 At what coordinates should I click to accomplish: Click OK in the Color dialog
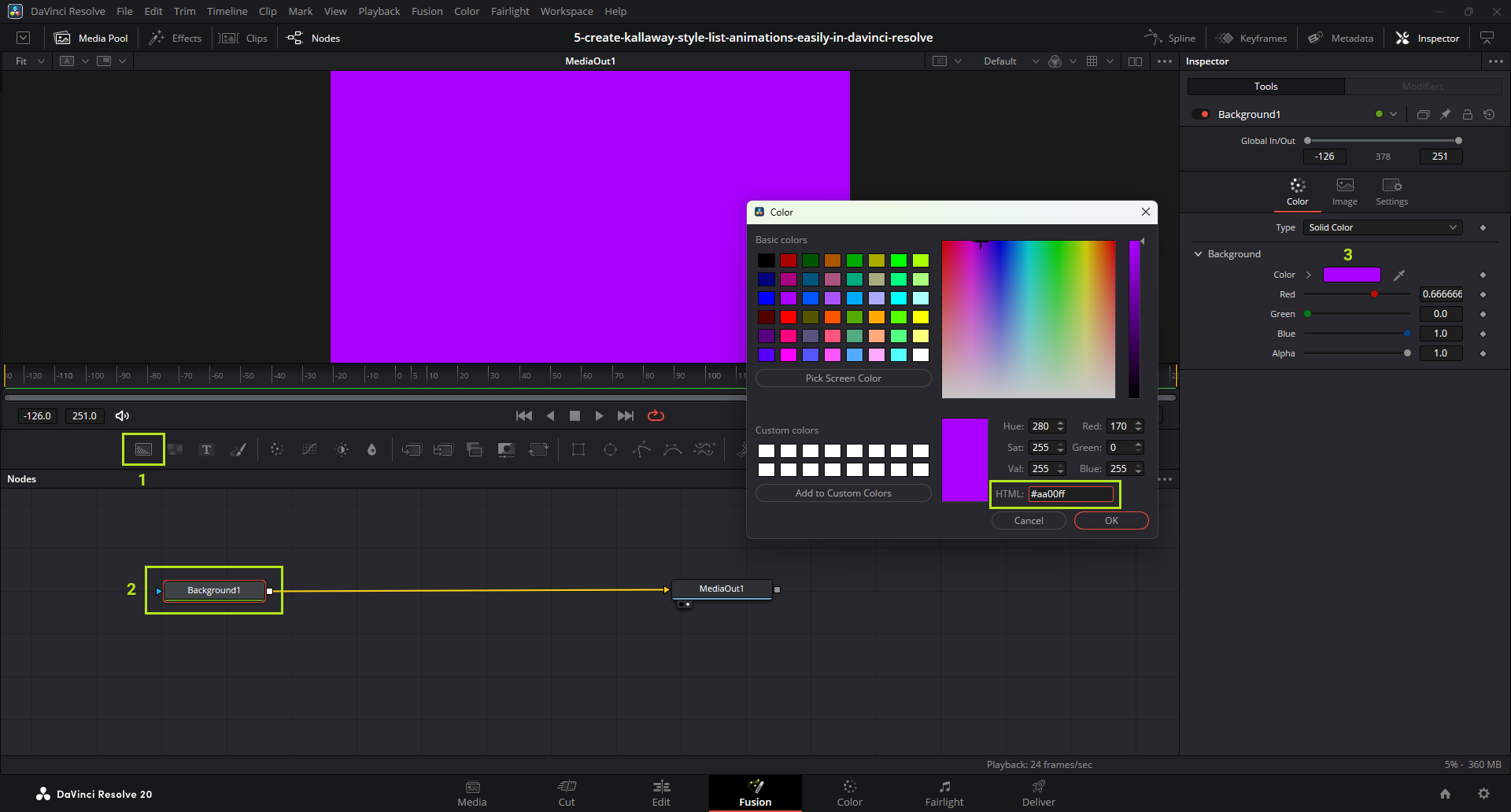(x=1110, y=520)
